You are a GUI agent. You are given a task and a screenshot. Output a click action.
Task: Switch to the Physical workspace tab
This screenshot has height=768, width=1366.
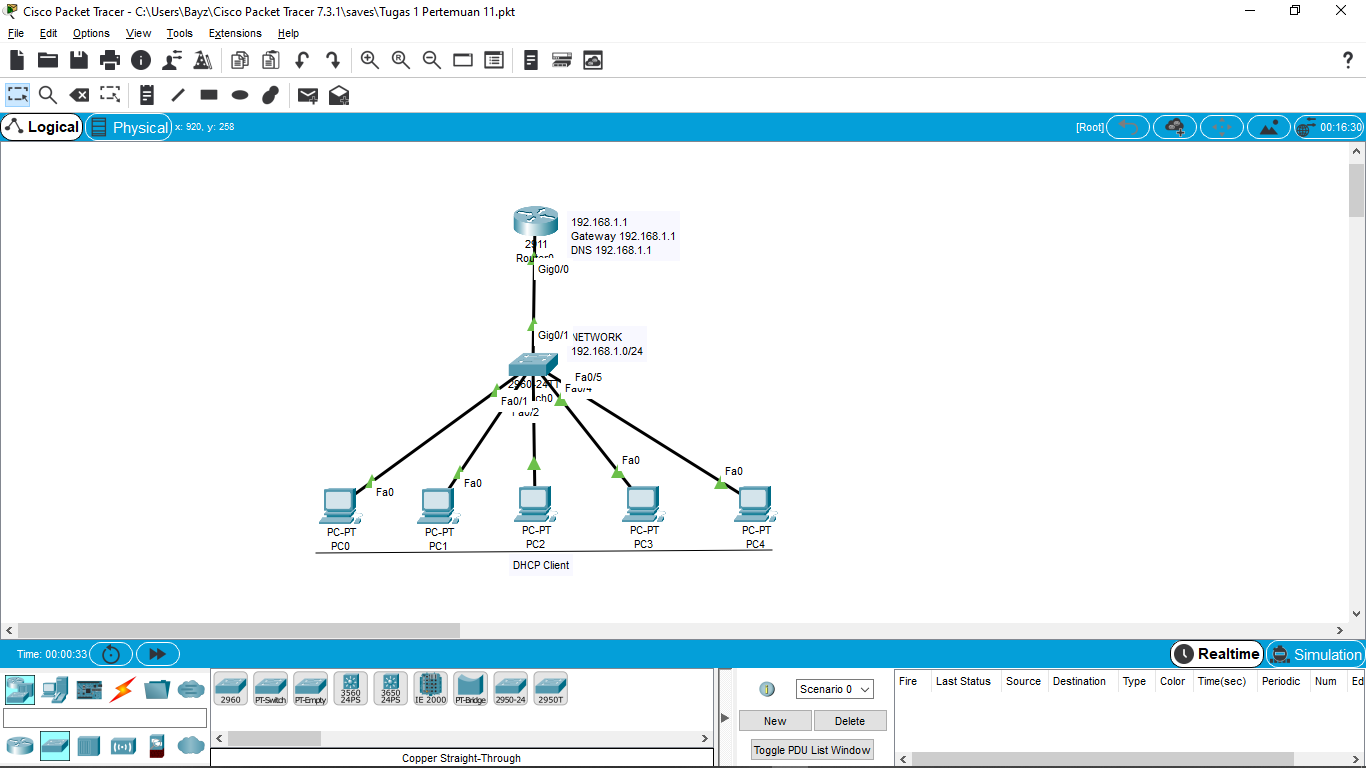tap(129, 127)
